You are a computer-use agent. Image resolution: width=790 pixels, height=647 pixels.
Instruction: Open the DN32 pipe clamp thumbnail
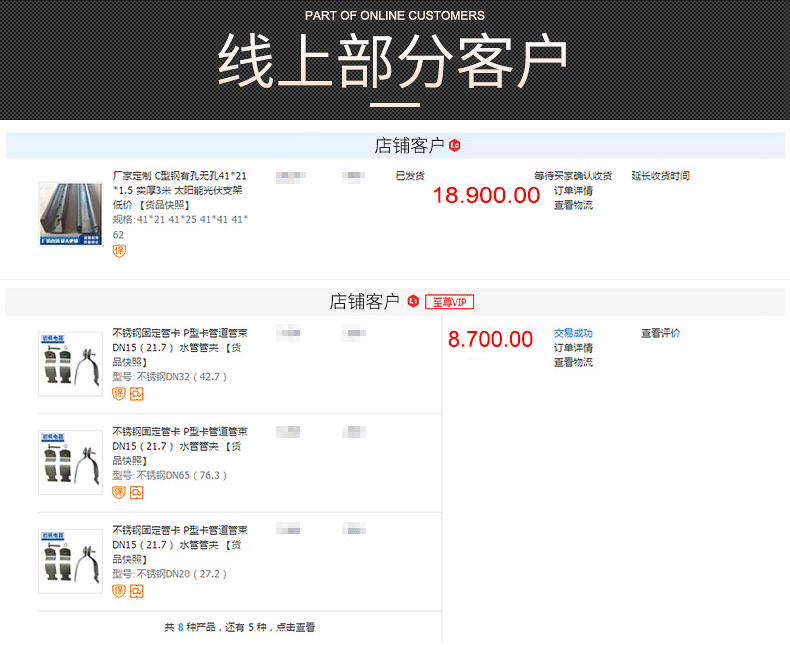click(x=71, y=364)
